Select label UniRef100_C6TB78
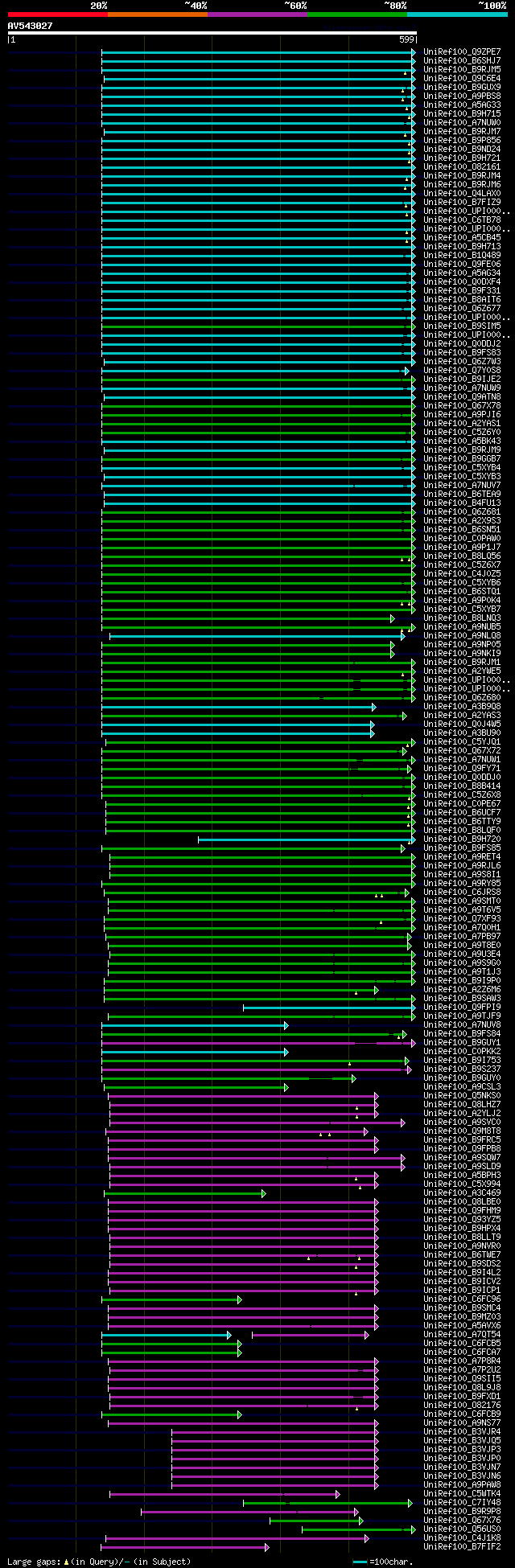The image size is (515, 1568). coord(461,220)
